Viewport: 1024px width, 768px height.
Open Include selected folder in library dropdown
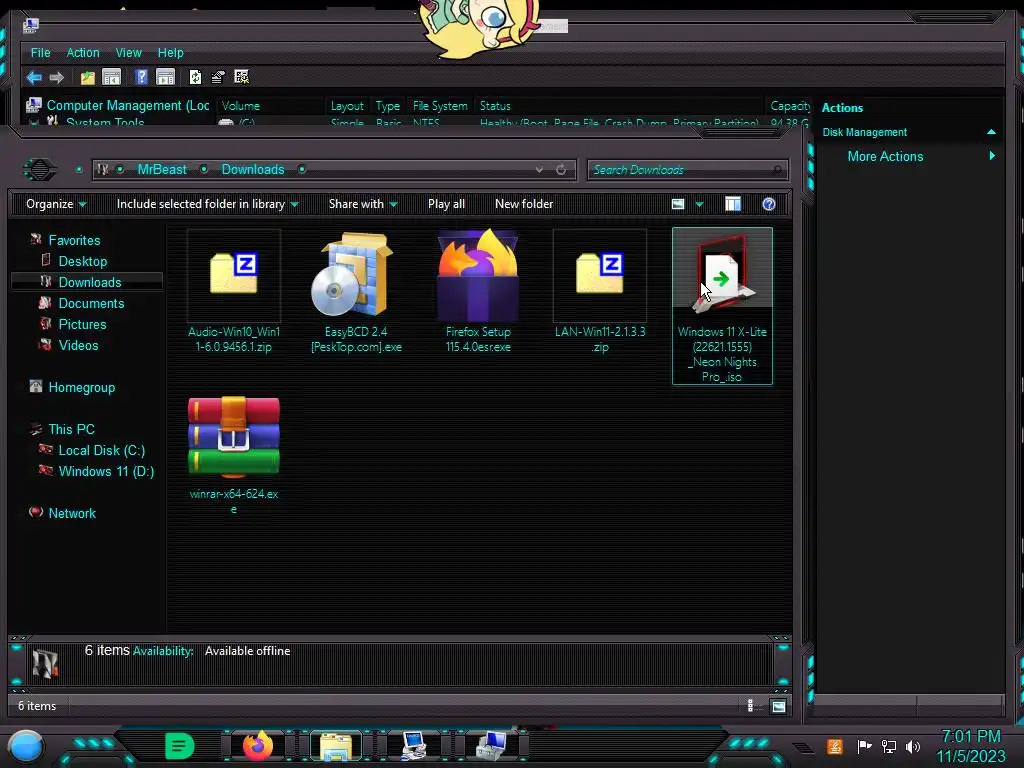(207, 204)
